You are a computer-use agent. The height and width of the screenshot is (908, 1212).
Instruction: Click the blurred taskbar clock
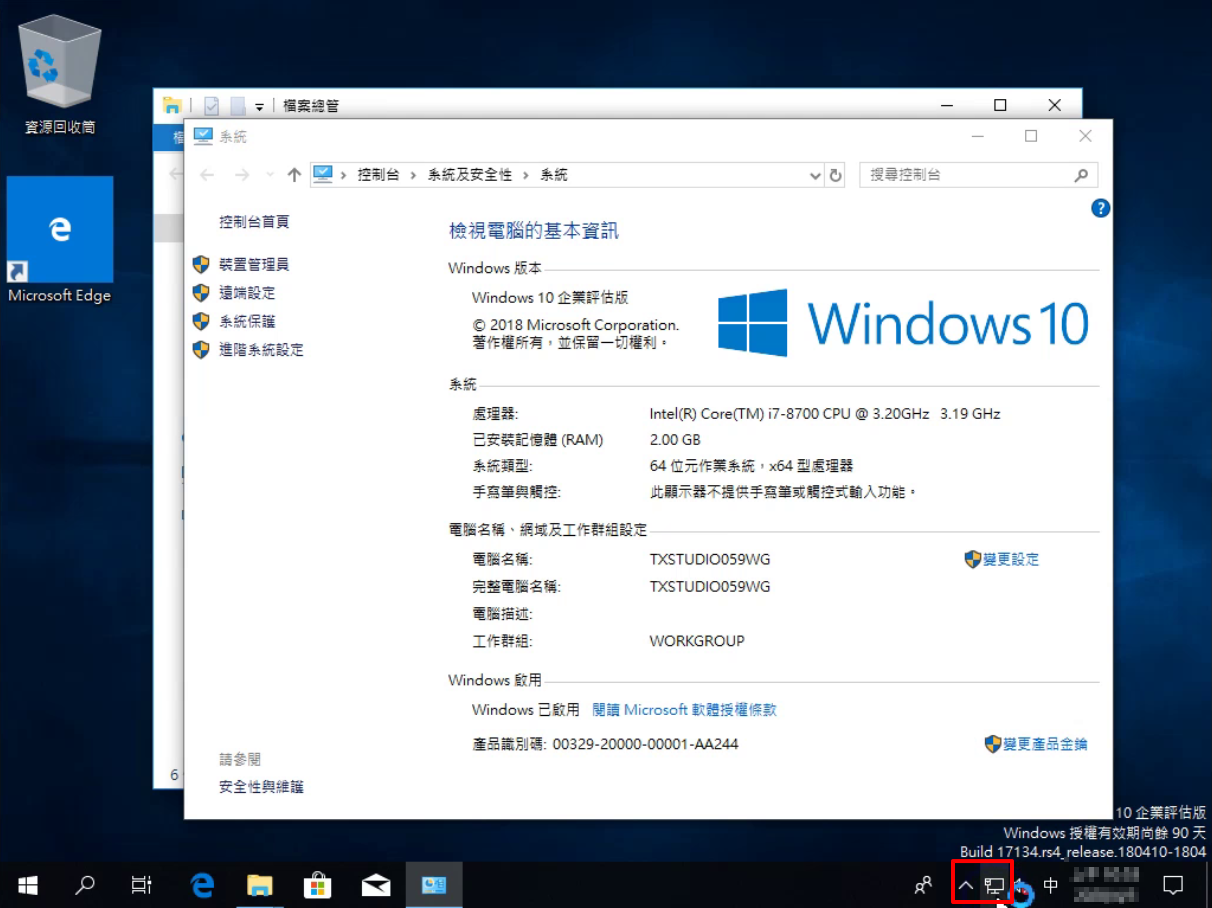(x=1106, y=885)
